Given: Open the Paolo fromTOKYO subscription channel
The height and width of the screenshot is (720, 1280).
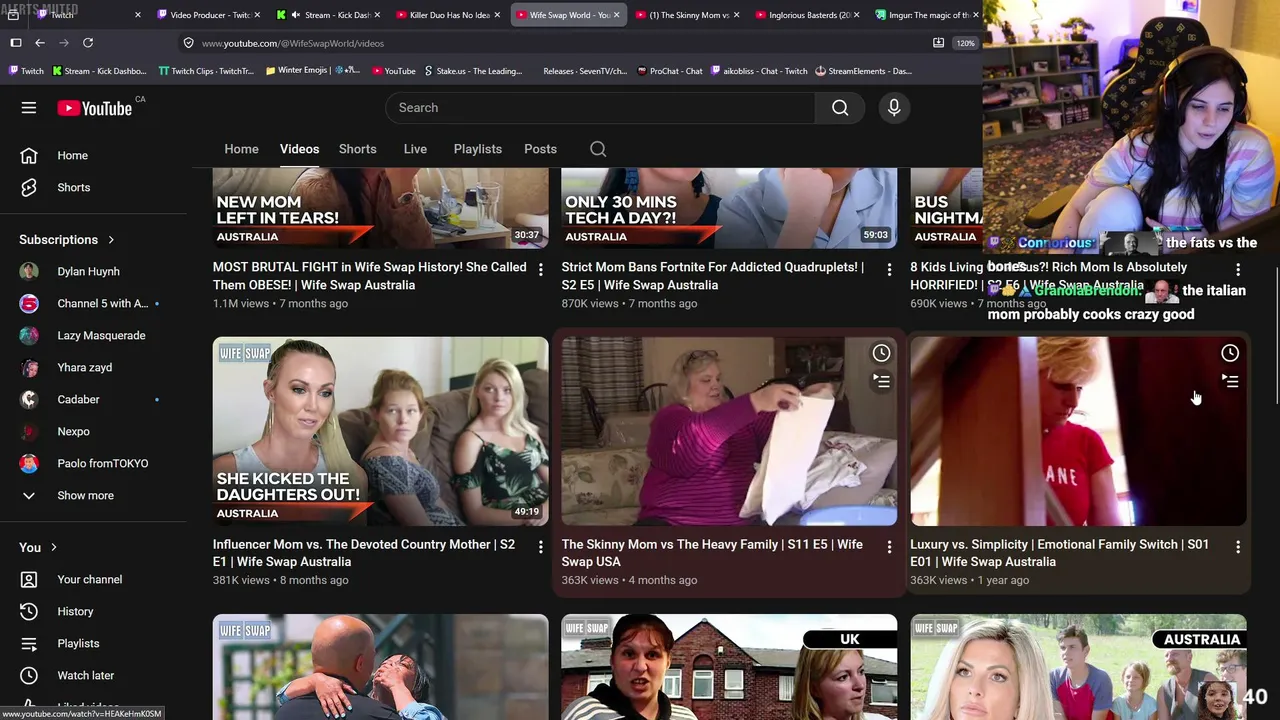Looking at the screenshot, I should (93, 463).
